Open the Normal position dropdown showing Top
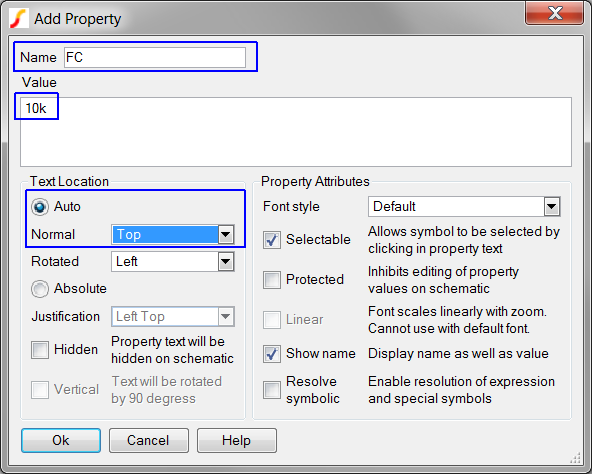 click(173, 235)
